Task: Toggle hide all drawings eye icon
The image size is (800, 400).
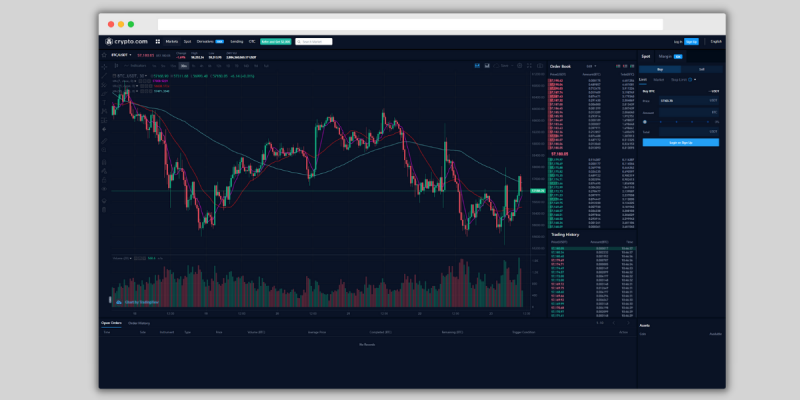Action: click(x=104, y=189)
